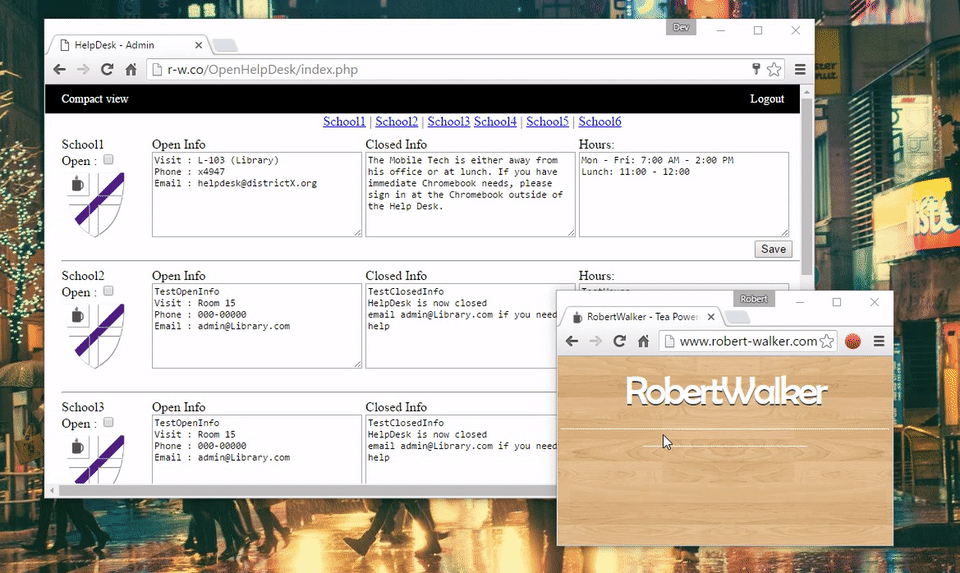Jump to School3 link

click(x=449, y=121)
